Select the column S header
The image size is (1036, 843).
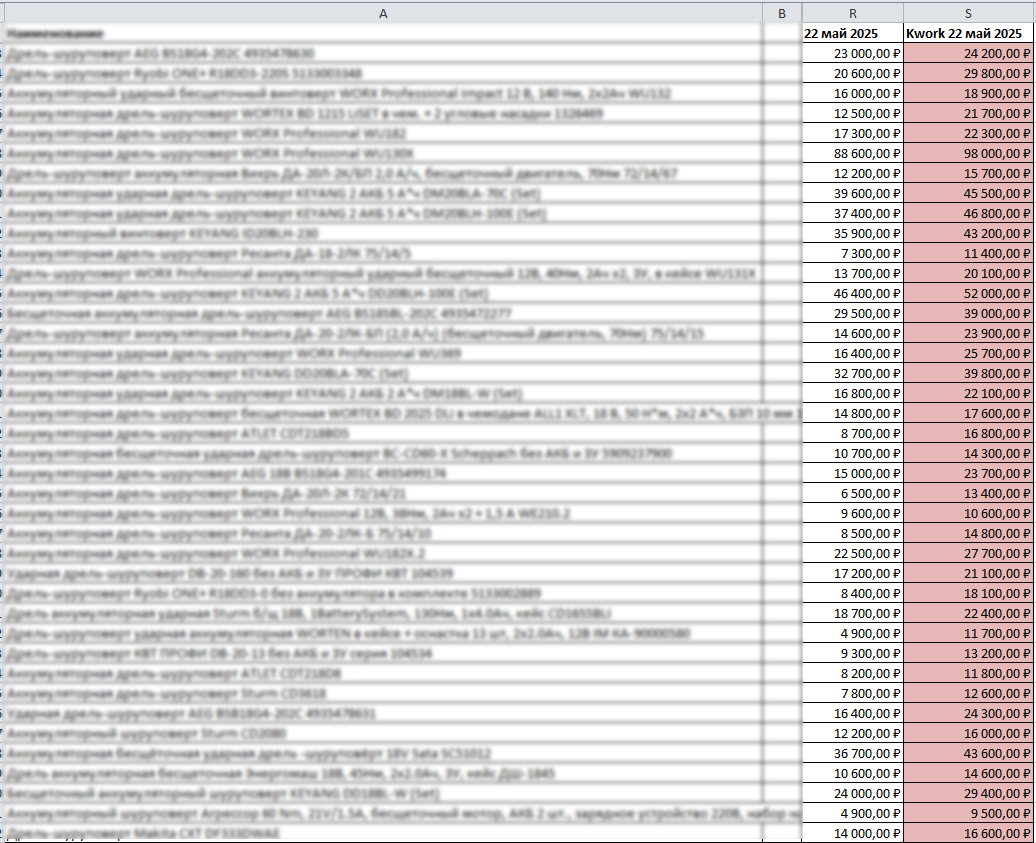click(x=968, y=13)
